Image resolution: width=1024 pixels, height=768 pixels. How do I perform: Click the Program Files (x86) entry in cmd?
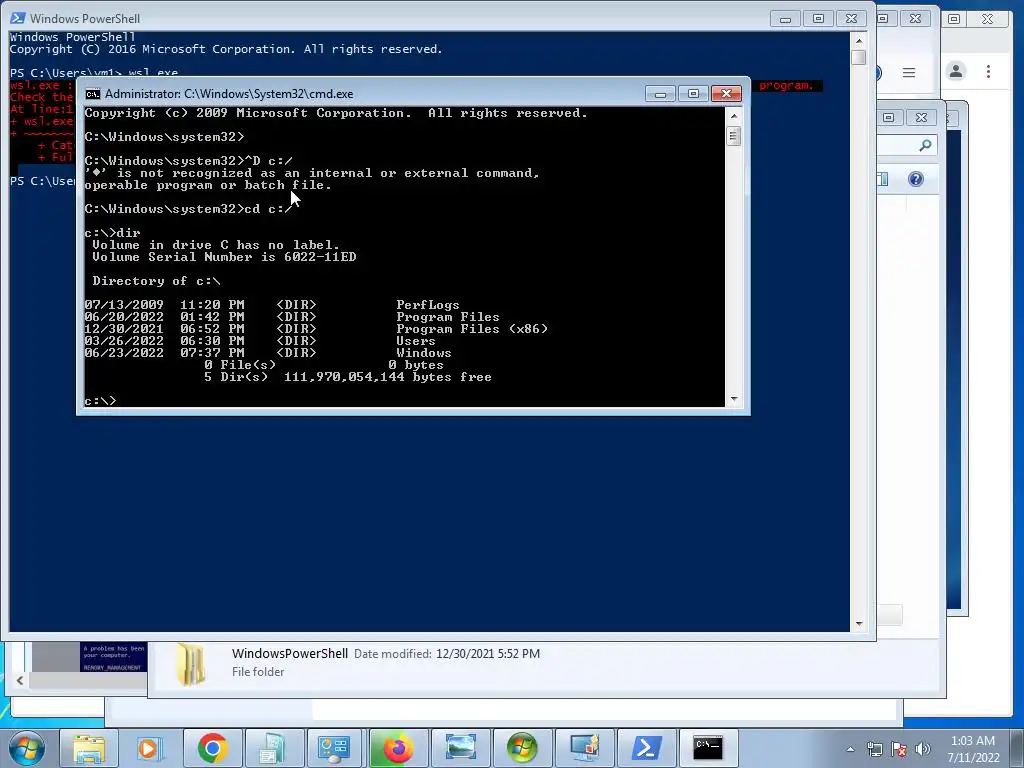pos(472,329)
